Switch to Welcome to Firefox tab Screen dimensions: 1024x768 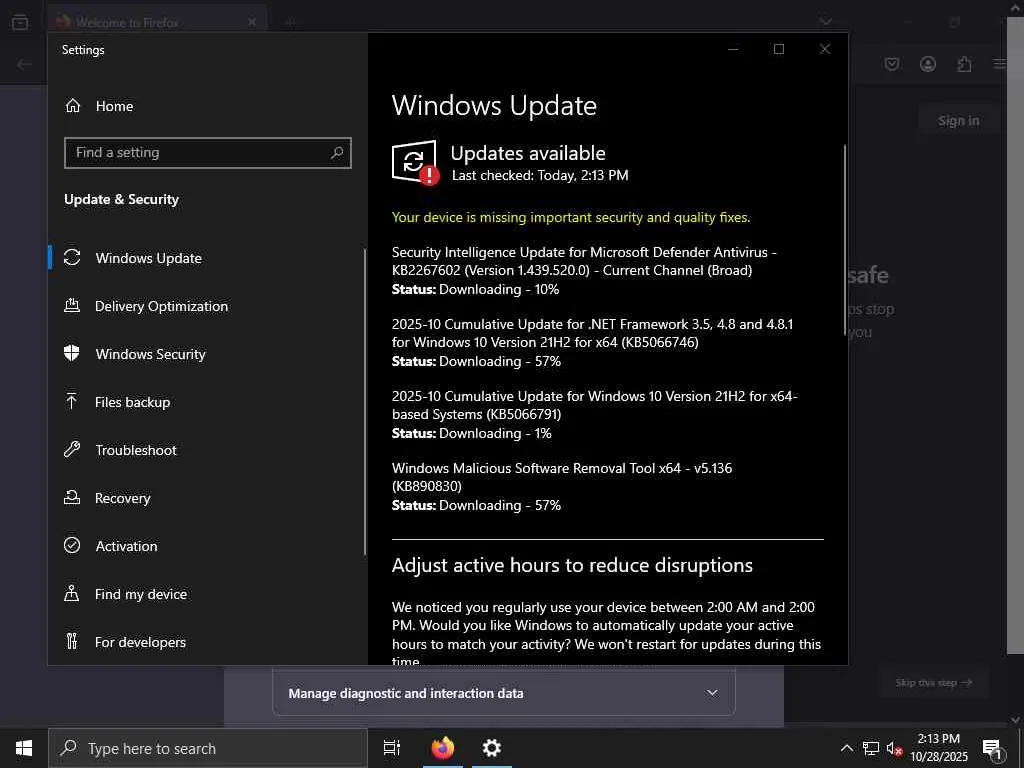(156, 22)
